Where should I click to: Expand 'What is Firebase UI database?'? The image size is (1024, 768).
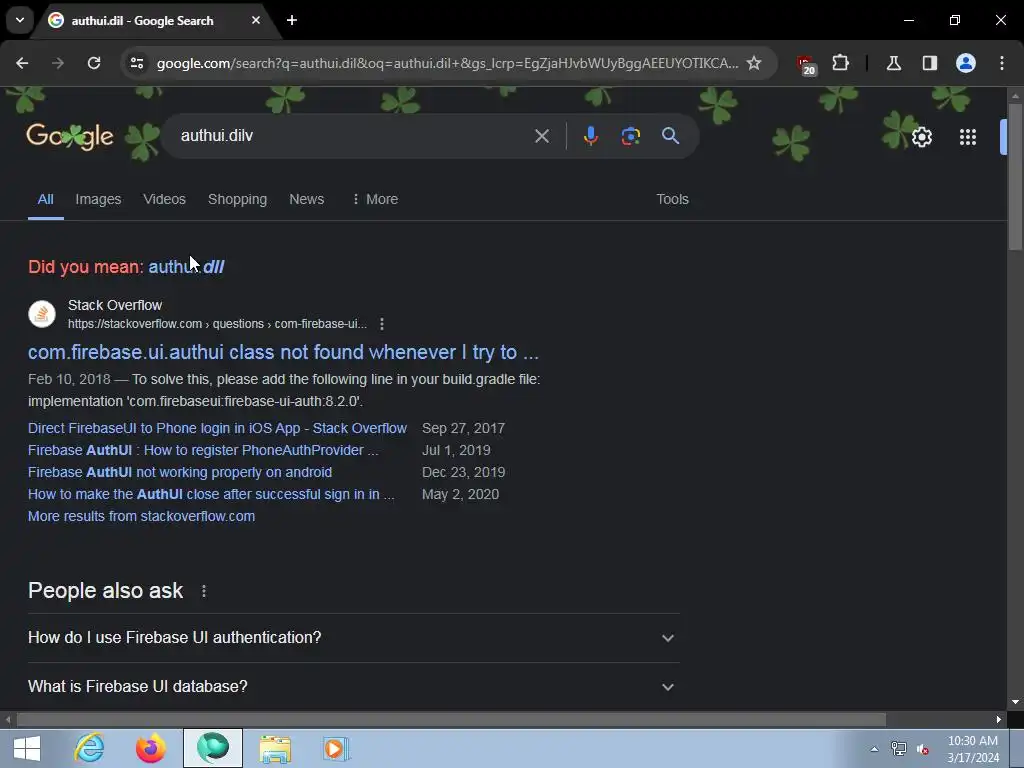point(353,686)
